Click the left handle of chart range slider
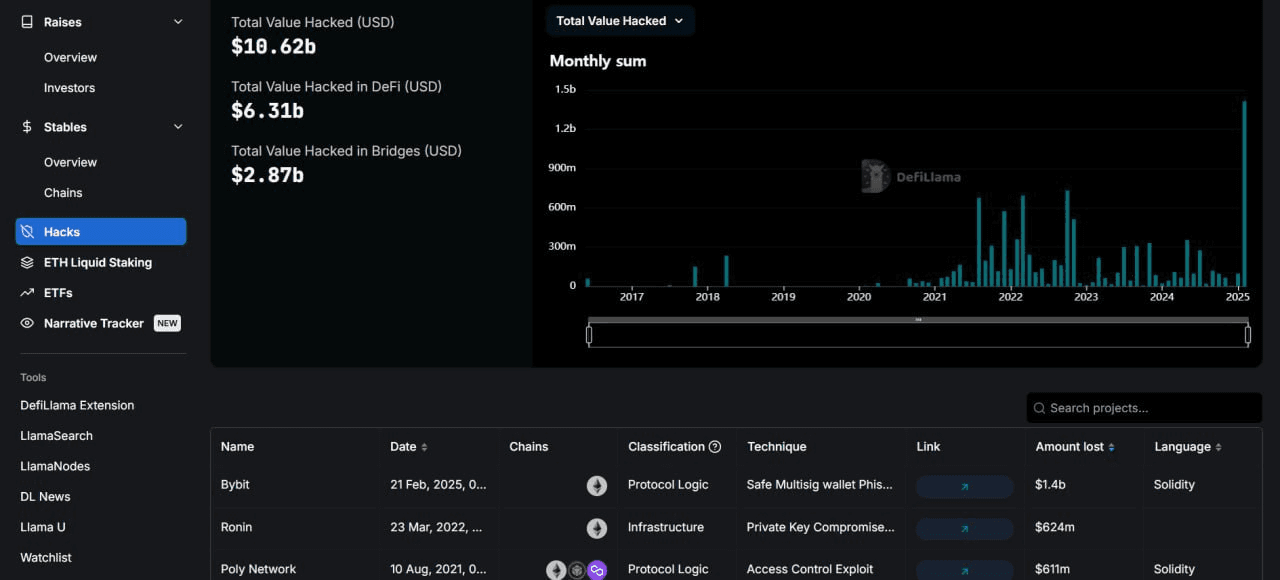This screenshot has width=1280, height=580. tap(589, 335)
